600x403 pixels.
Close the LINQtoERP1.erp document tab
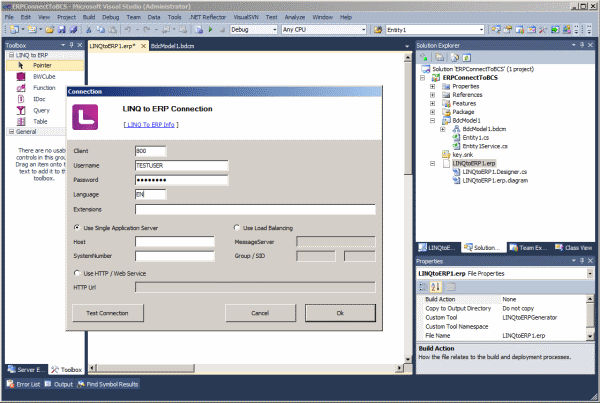pyautogui.click(x=143, y=46)
